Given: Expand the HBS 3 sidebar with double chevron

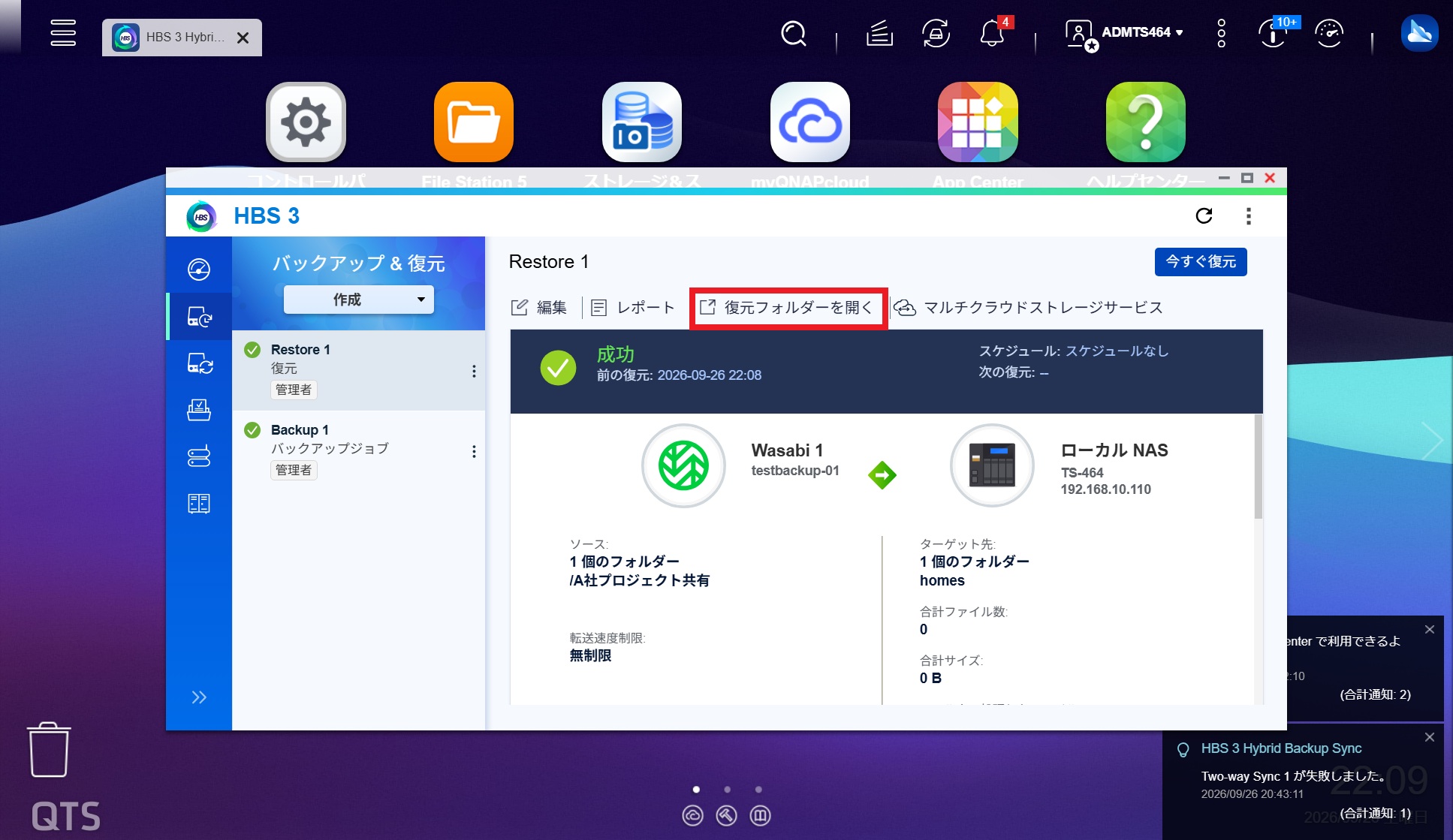Looking at the screenshot, I should click(x=199, y=697).
